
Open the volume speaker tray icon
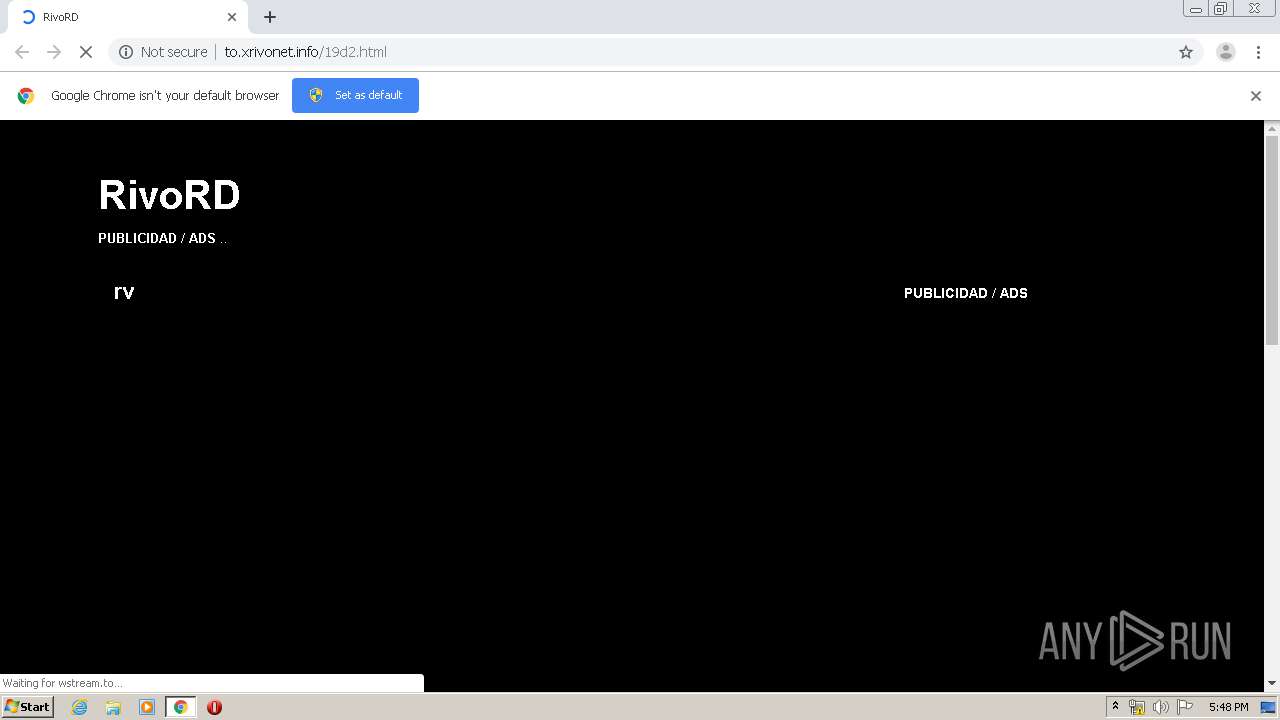point(1161,707)
